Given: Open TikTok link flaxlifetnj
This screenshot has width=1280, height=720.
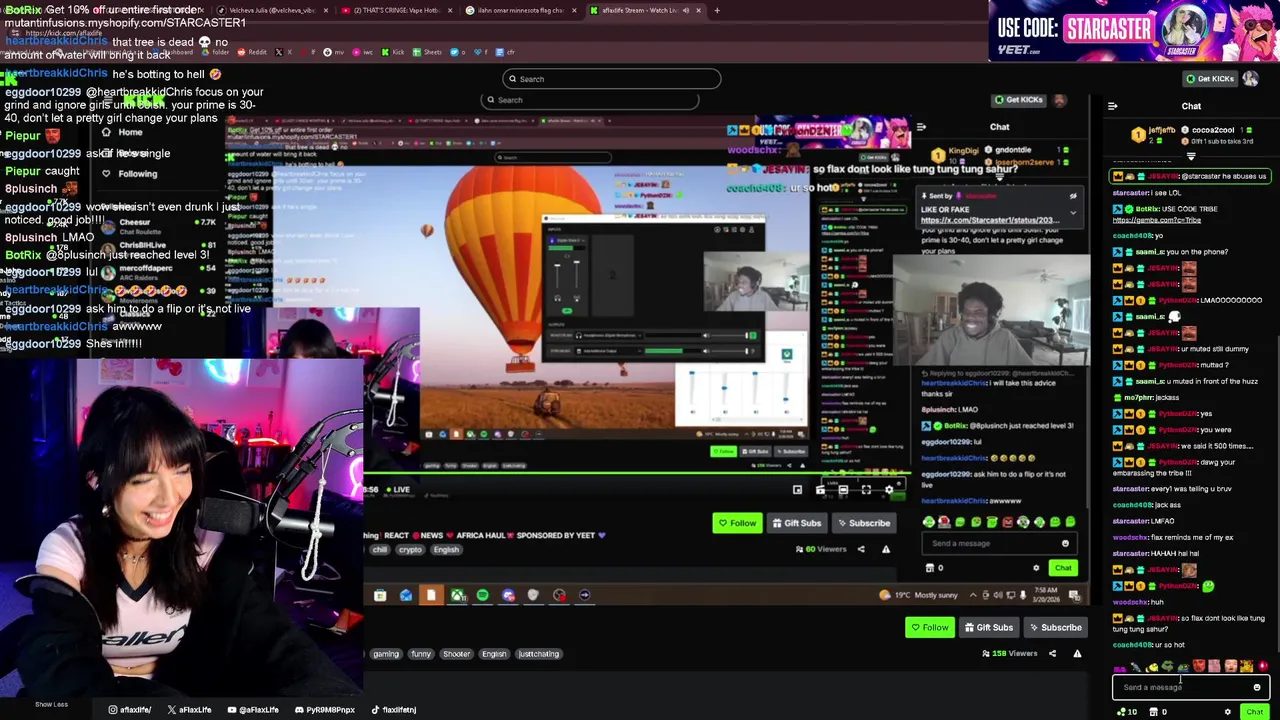Looking at the screenshot, I should coord(393,710).
